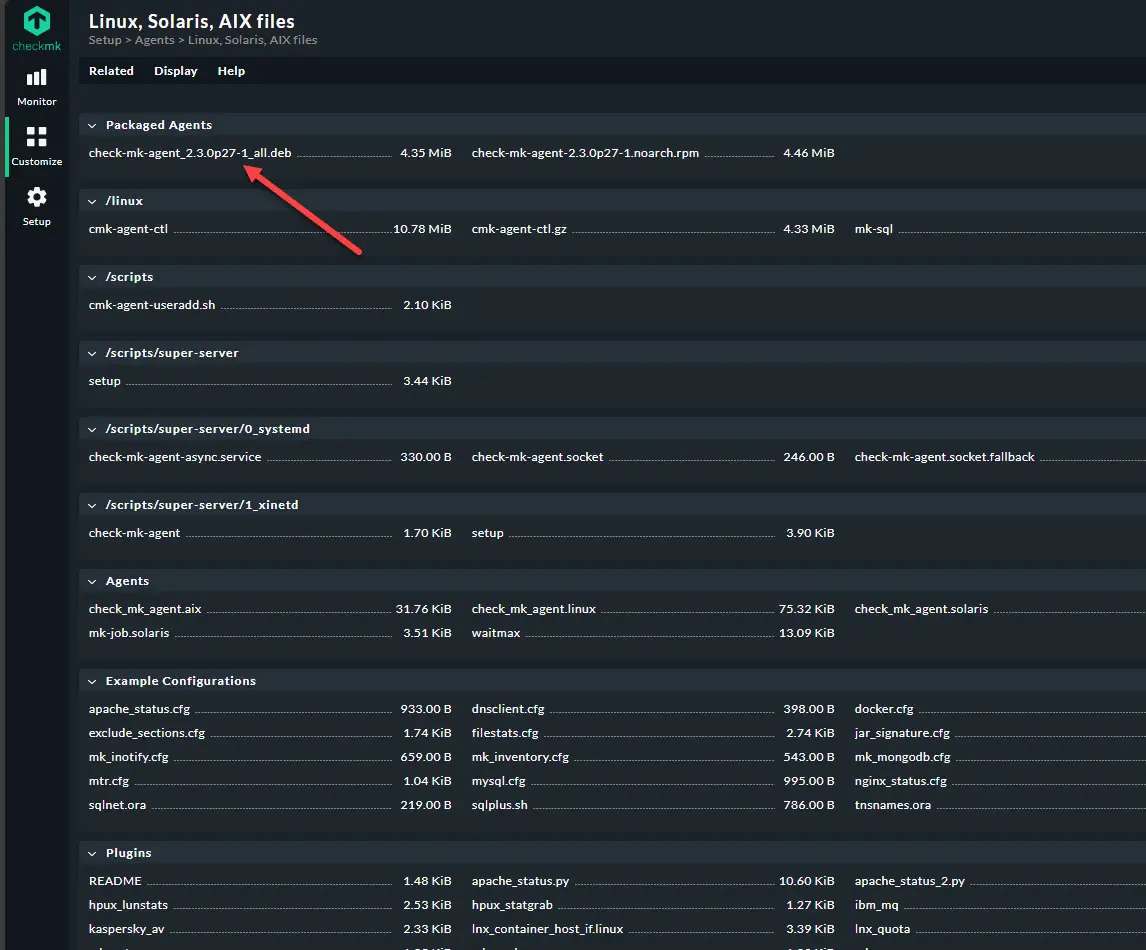
Task: Collapse the /scripts/super-server section
Action: click(92, 354)
